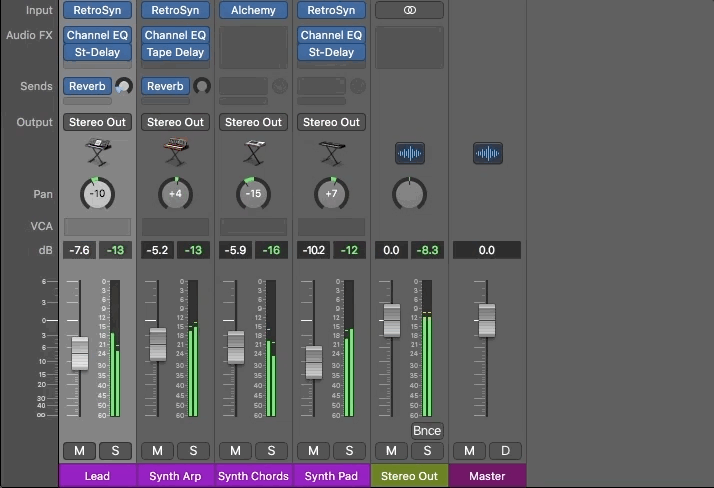Screen dimensions: 714x488
Task: Toggle Dim on the Master channel
Action: coord(505,451)
